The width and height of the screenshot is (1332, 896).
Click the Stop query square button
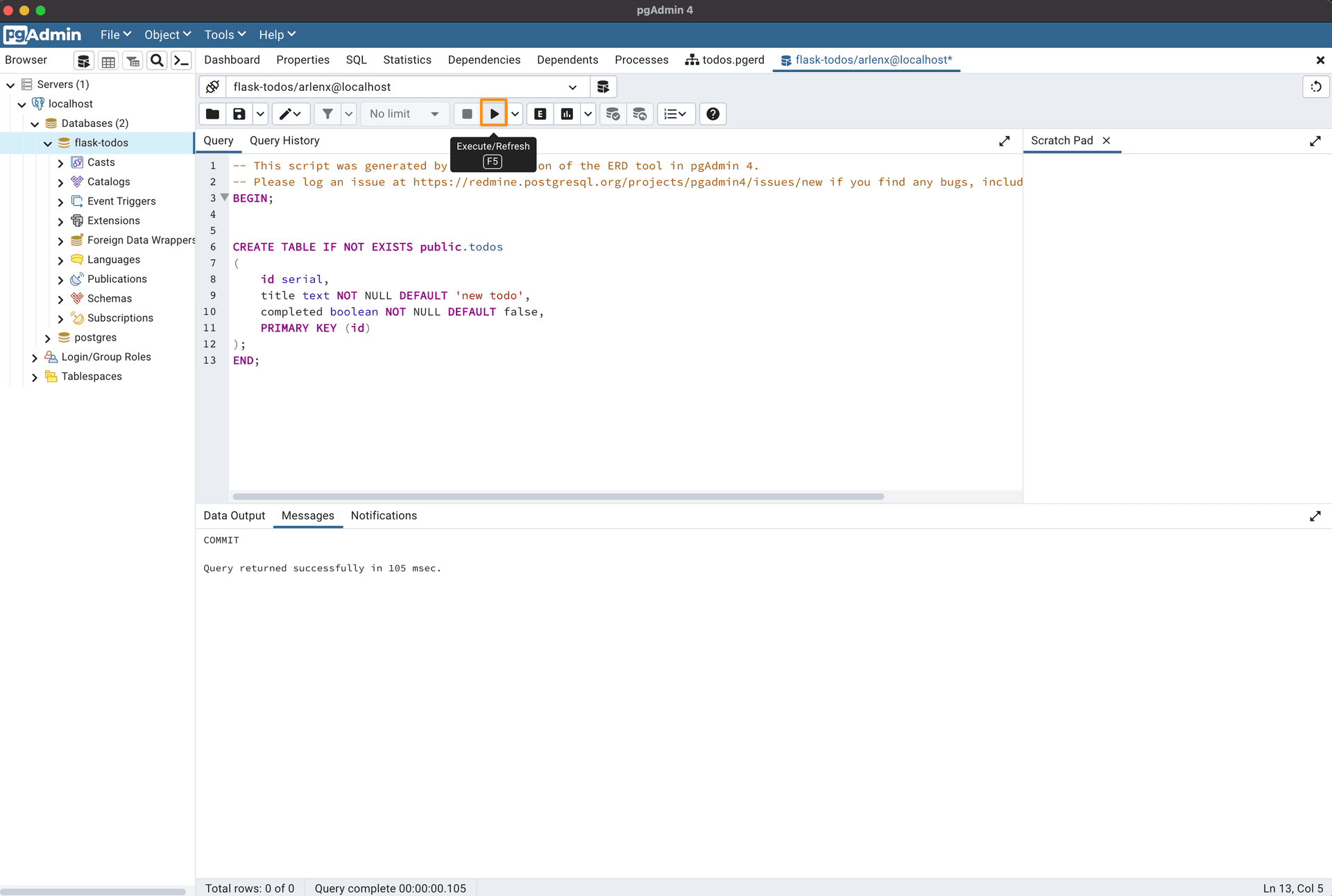(x=467, y=114)
